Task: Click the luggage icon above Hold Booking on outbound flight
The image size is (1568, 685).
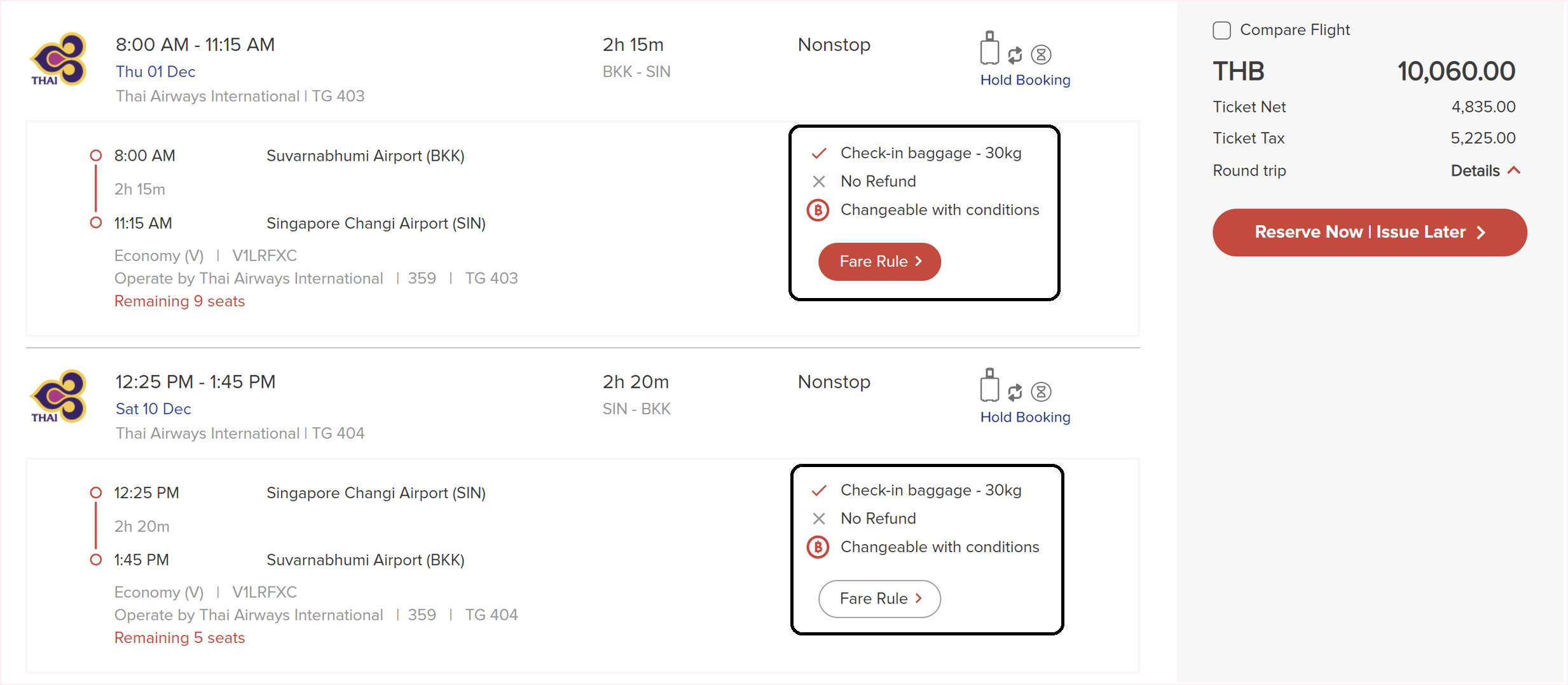Action: pyautogui.click(x=989, y=46)
